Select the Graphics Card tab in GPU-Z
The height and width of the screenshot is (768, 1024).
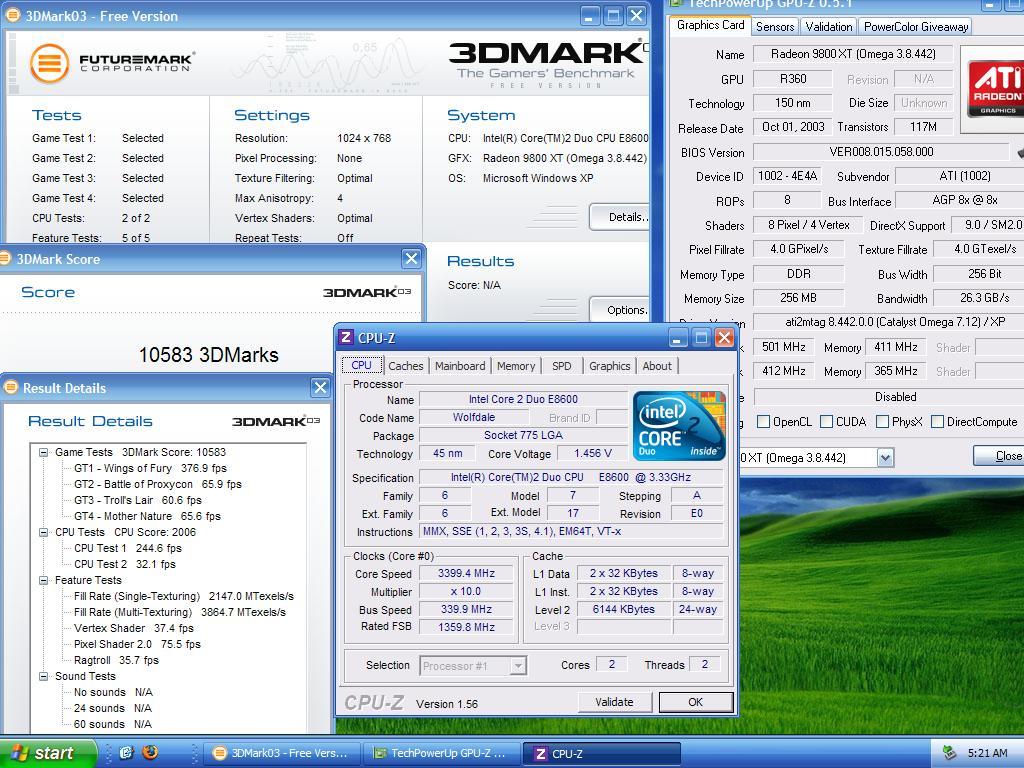click(711, 25)
